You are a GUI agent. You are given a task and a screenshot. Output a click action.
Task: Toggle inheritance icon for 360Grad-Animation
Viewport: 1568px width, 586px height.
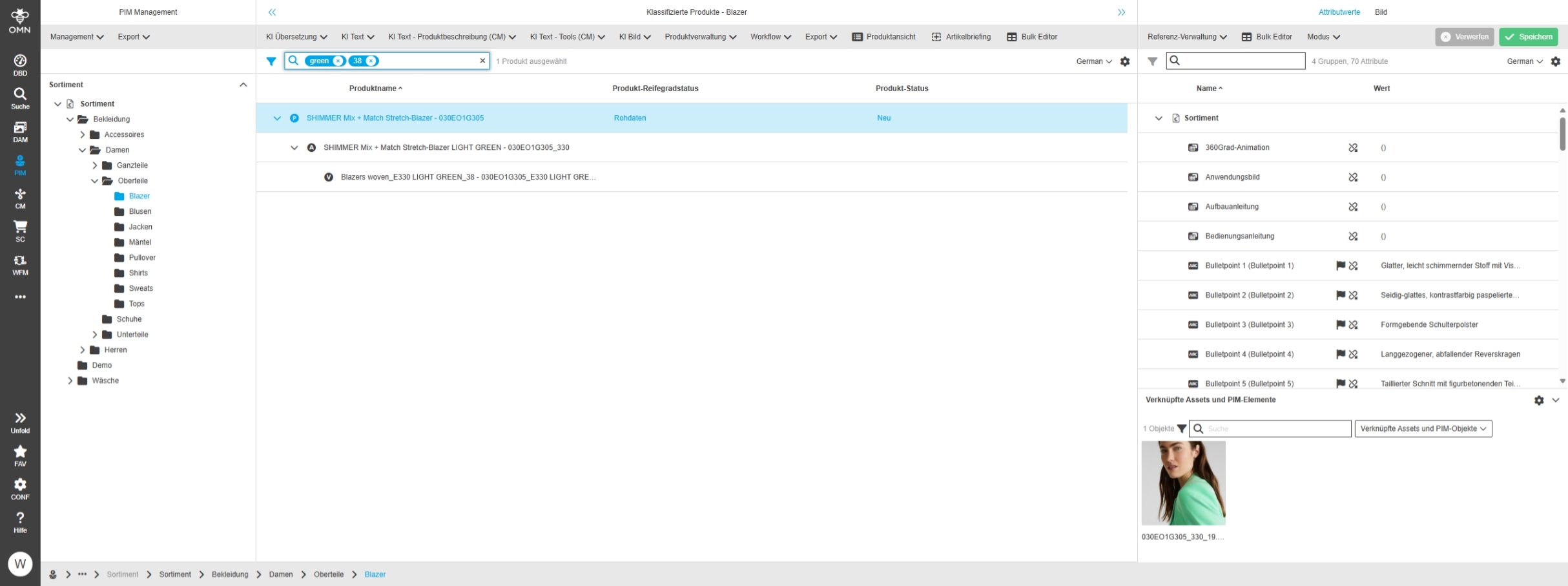(1353, 148)
